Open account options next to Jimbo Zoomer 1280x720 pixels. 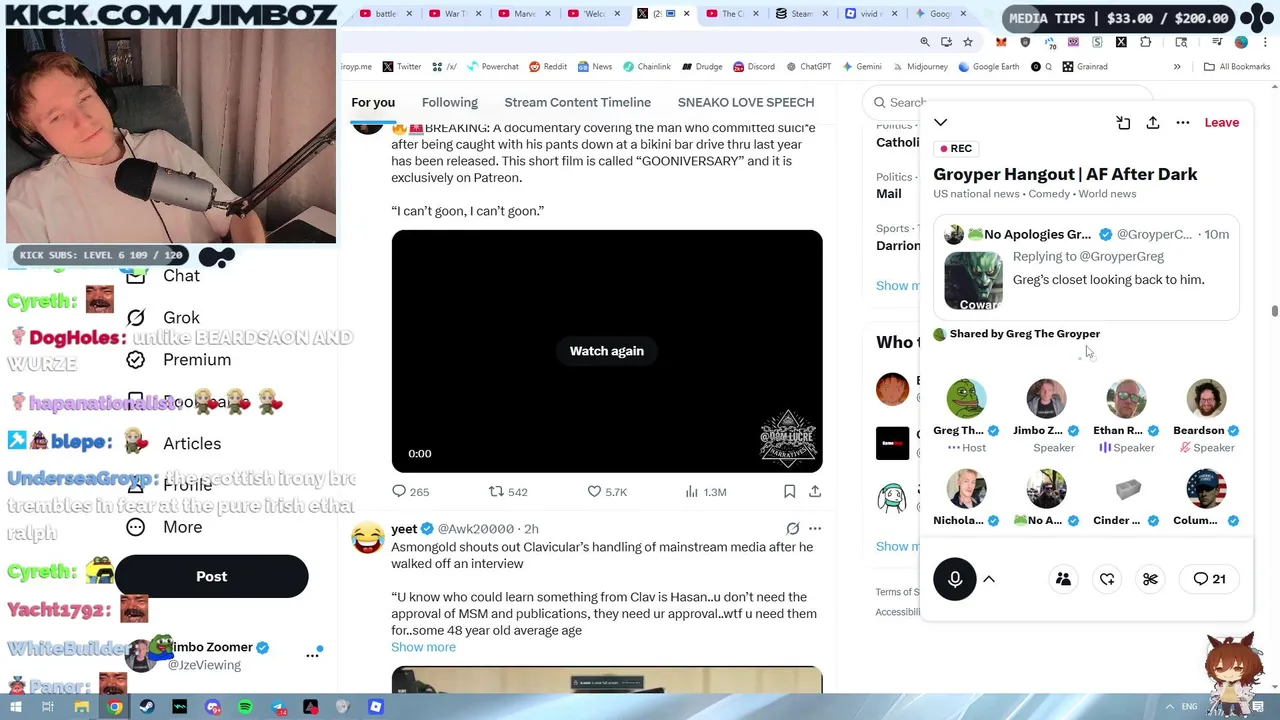312,655
